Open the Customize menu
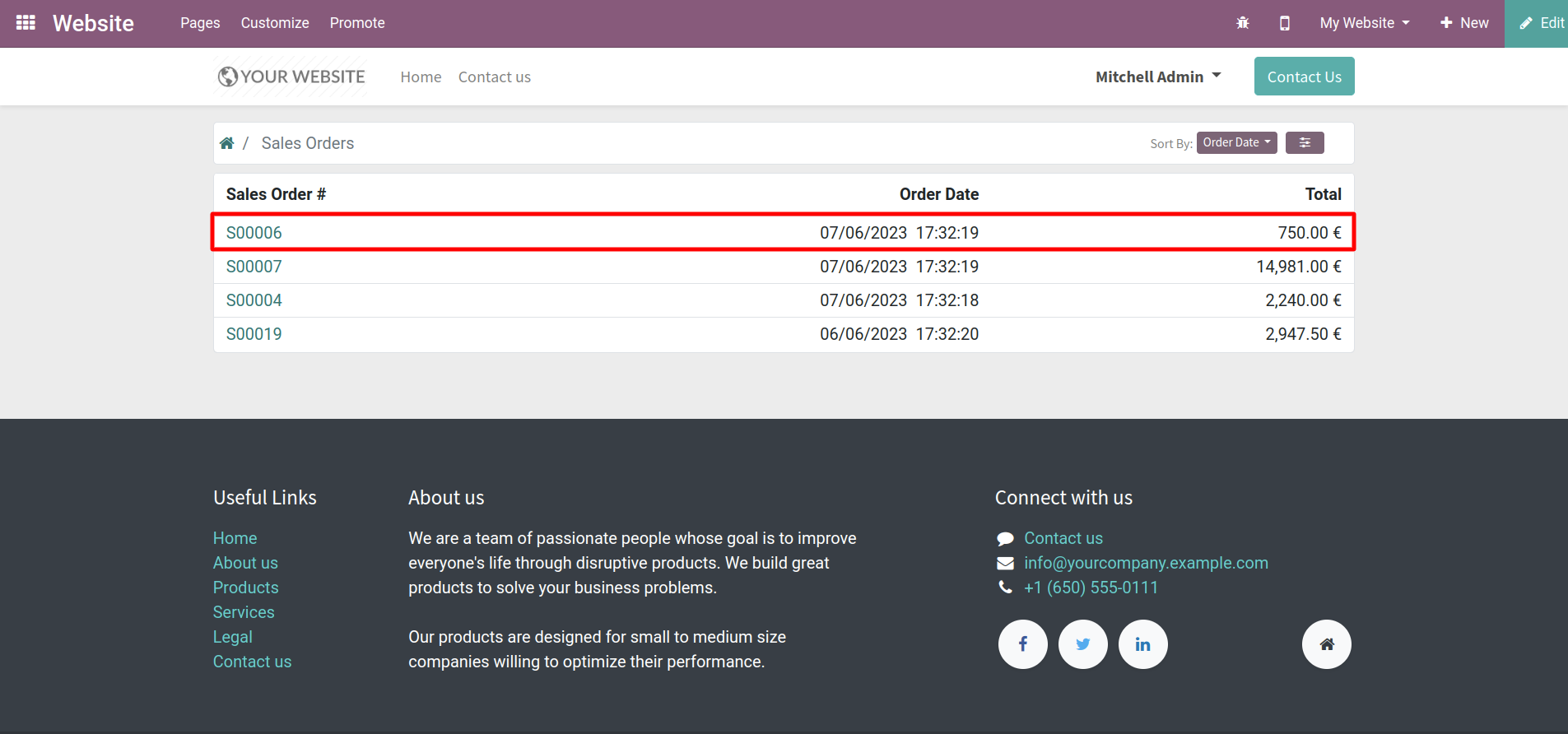Image resolution: width=1568 pixels, height=734 pixels. point(275,23)
